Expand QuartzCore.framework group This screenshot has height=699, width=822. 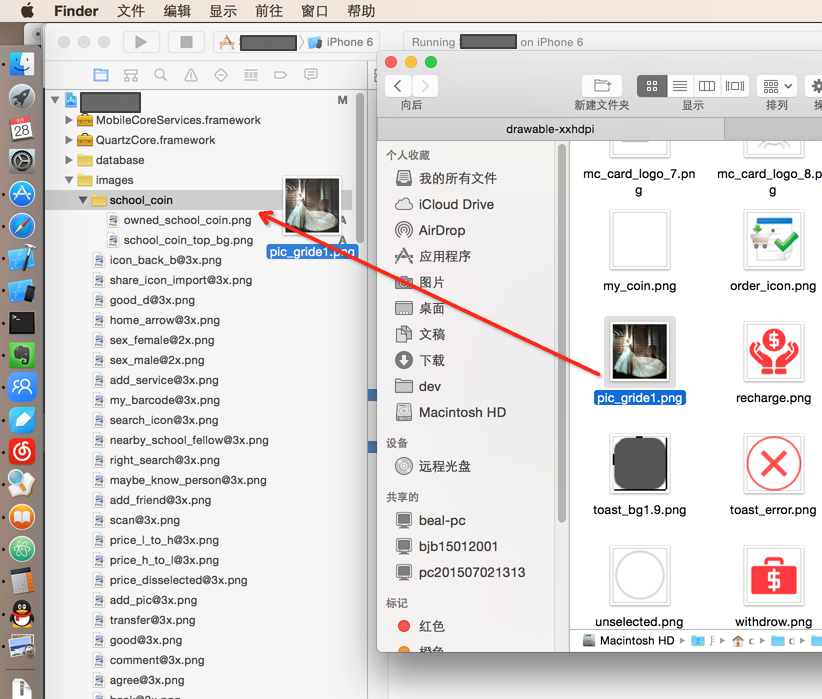[68, 140]
